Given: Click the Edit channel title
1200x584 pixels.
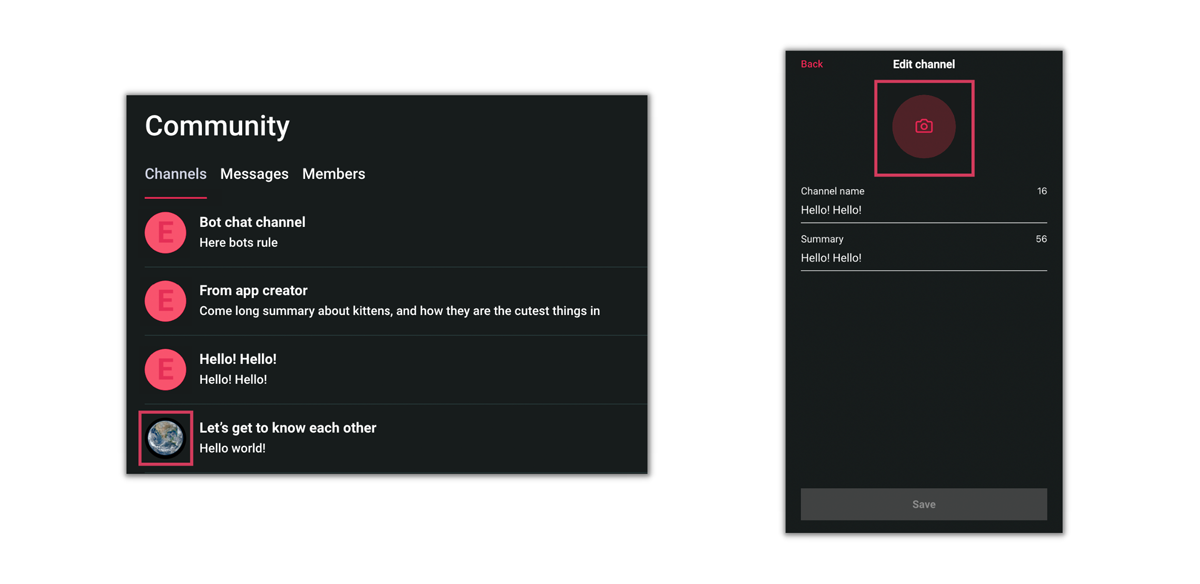Looking at the screenshot, I should point(924,64).
